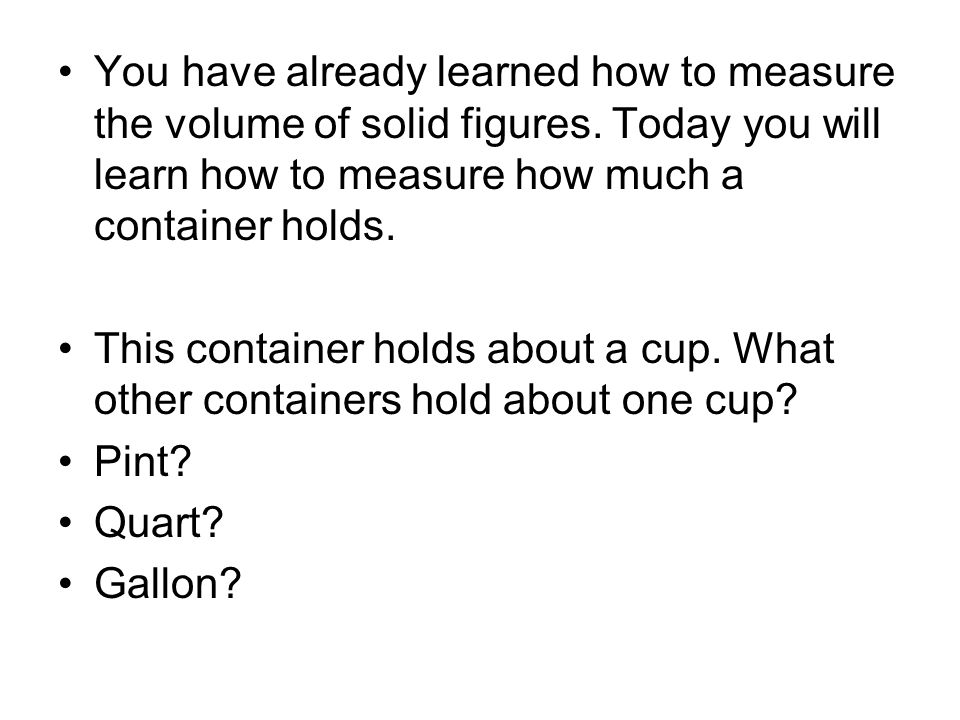
Task: Click the bullet point before 'Pint?'
Action: tap(66, 461)
